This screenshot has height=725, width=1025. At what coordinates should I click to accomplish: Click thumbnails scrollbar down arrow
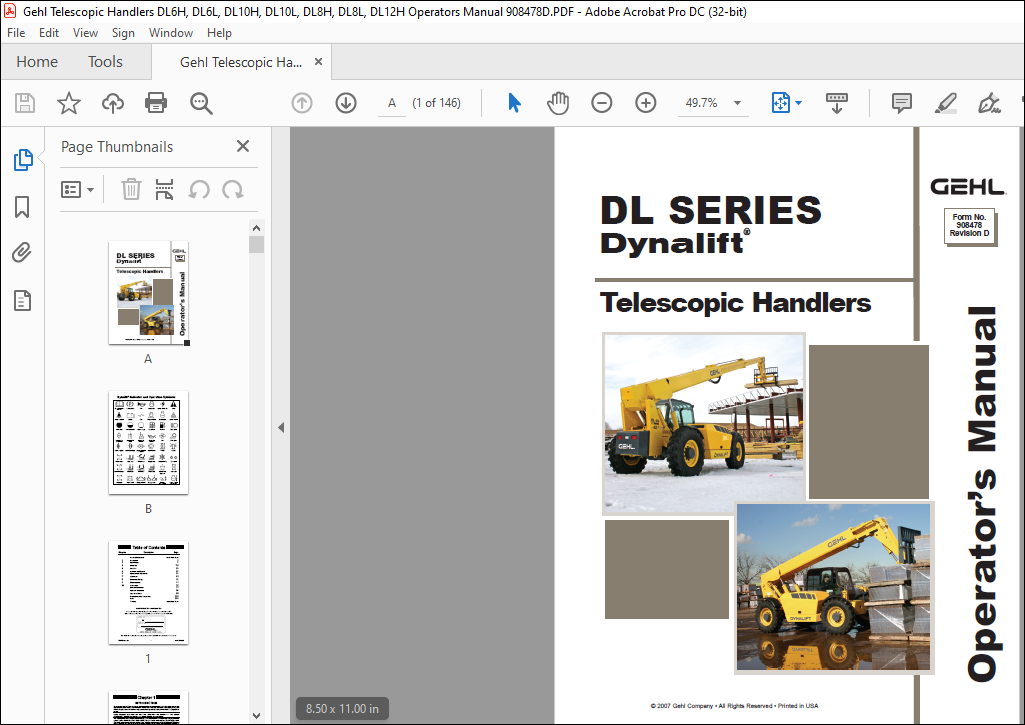(256, 716)
